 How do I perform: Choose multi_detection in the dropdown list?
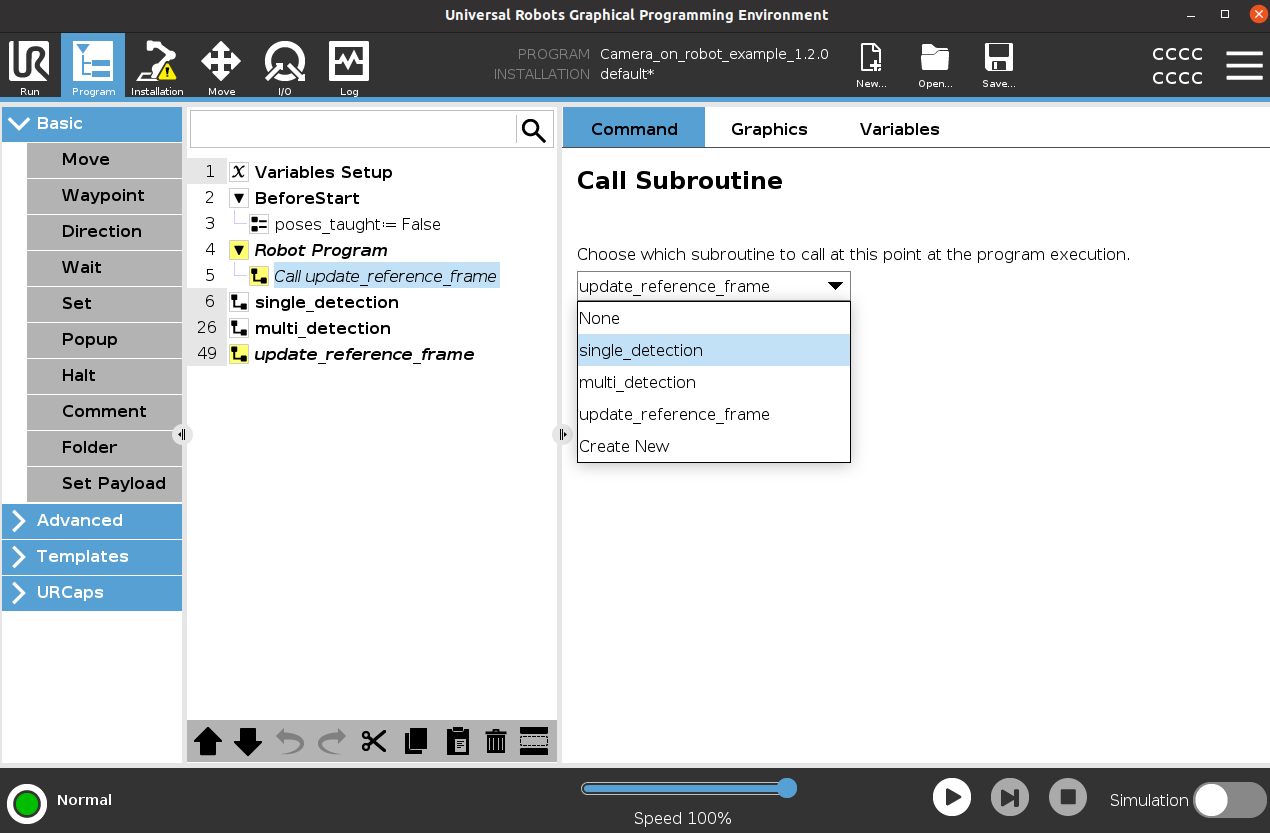pos(714,382)
